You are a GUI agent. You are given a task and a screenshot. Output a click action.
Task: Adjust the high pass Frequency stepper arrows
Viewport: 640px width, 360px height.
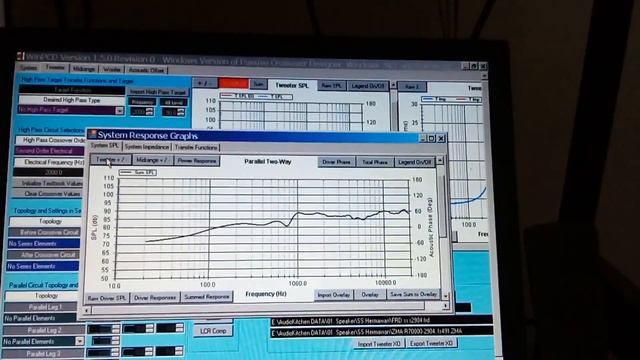coord(149,111)
